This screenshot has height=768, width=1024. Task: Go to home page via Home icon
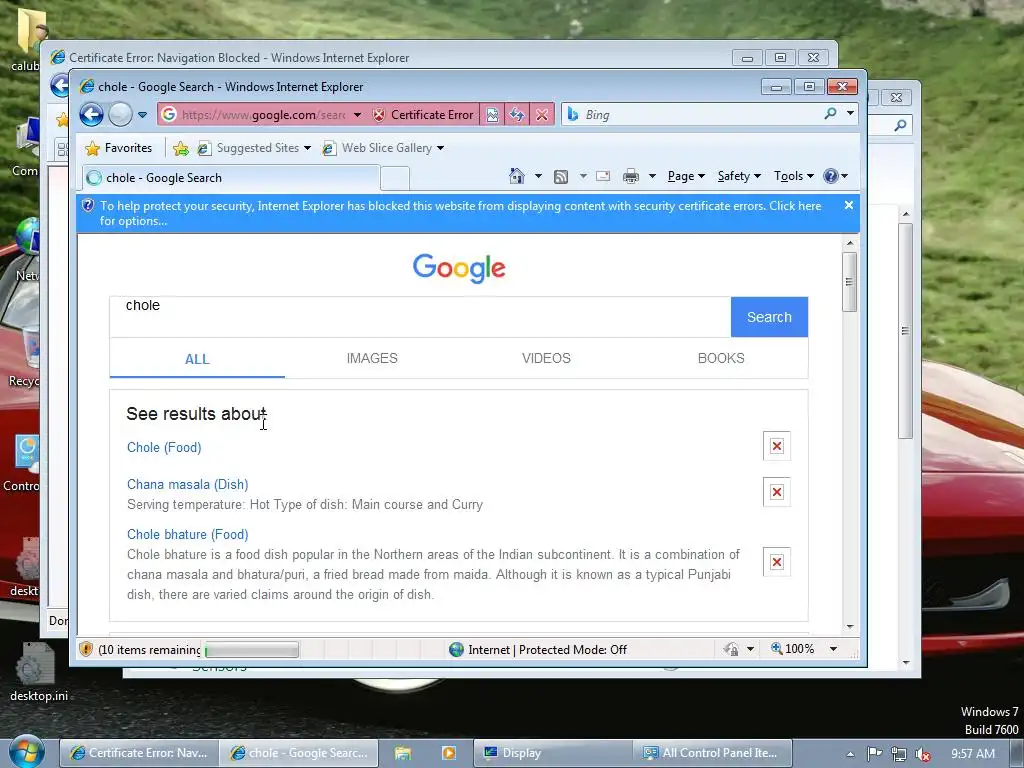pos(517,176)
